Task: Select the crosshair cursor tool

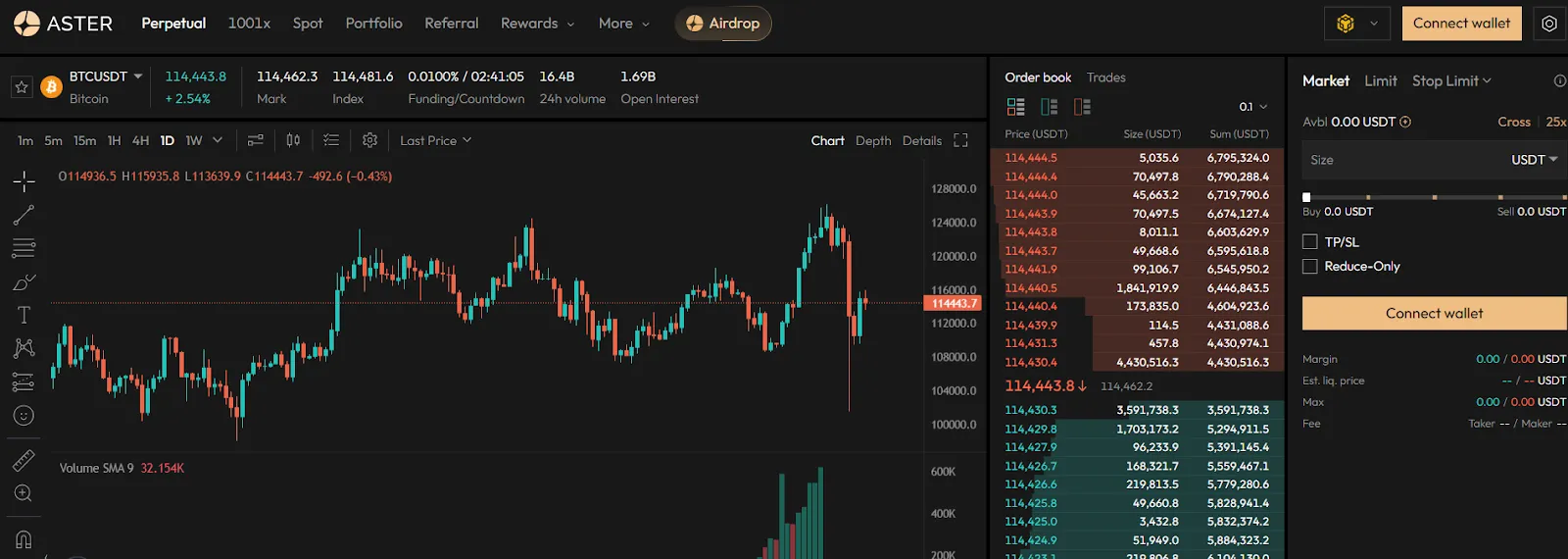Action: click(24, 180)
